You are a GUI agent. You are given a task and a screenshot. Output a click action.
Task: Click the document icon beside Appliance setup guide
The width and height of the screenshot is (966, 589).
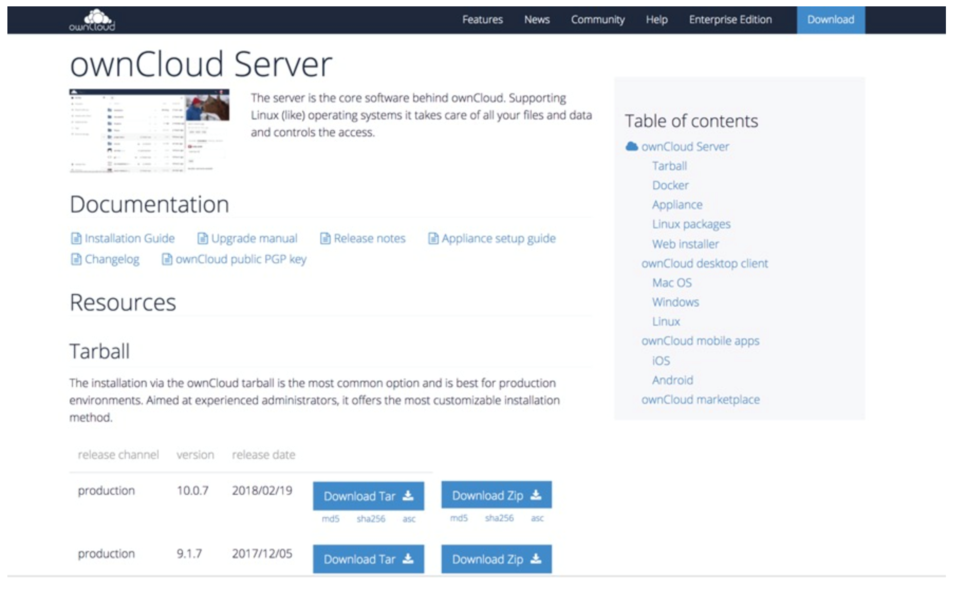(433, 238)
